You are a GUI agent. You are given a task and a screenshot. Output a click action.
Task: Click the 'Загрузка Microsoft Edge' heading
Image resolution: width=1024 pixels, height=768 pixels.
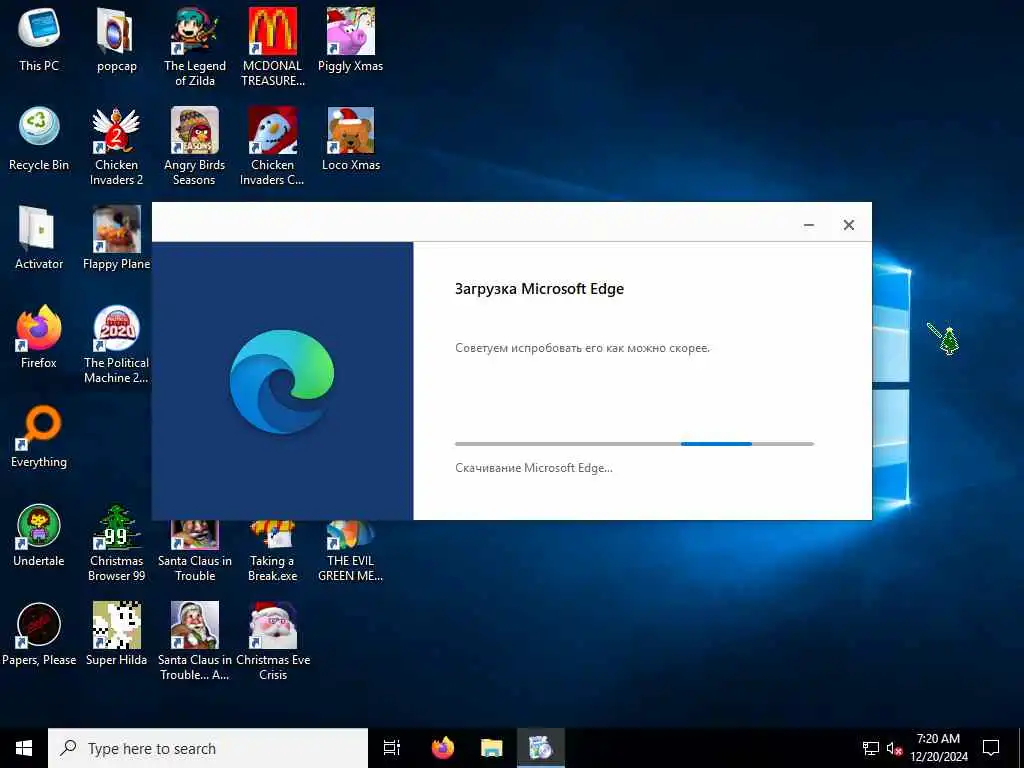click(539, 289)
